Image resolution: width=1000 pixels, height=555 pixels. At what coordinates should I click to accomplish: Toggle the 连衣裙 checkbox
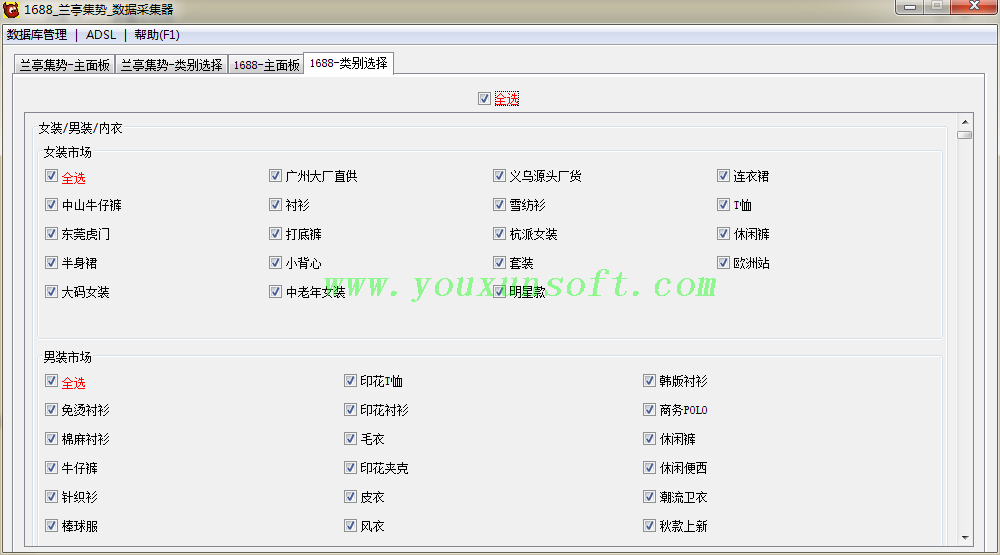(723, 175)
